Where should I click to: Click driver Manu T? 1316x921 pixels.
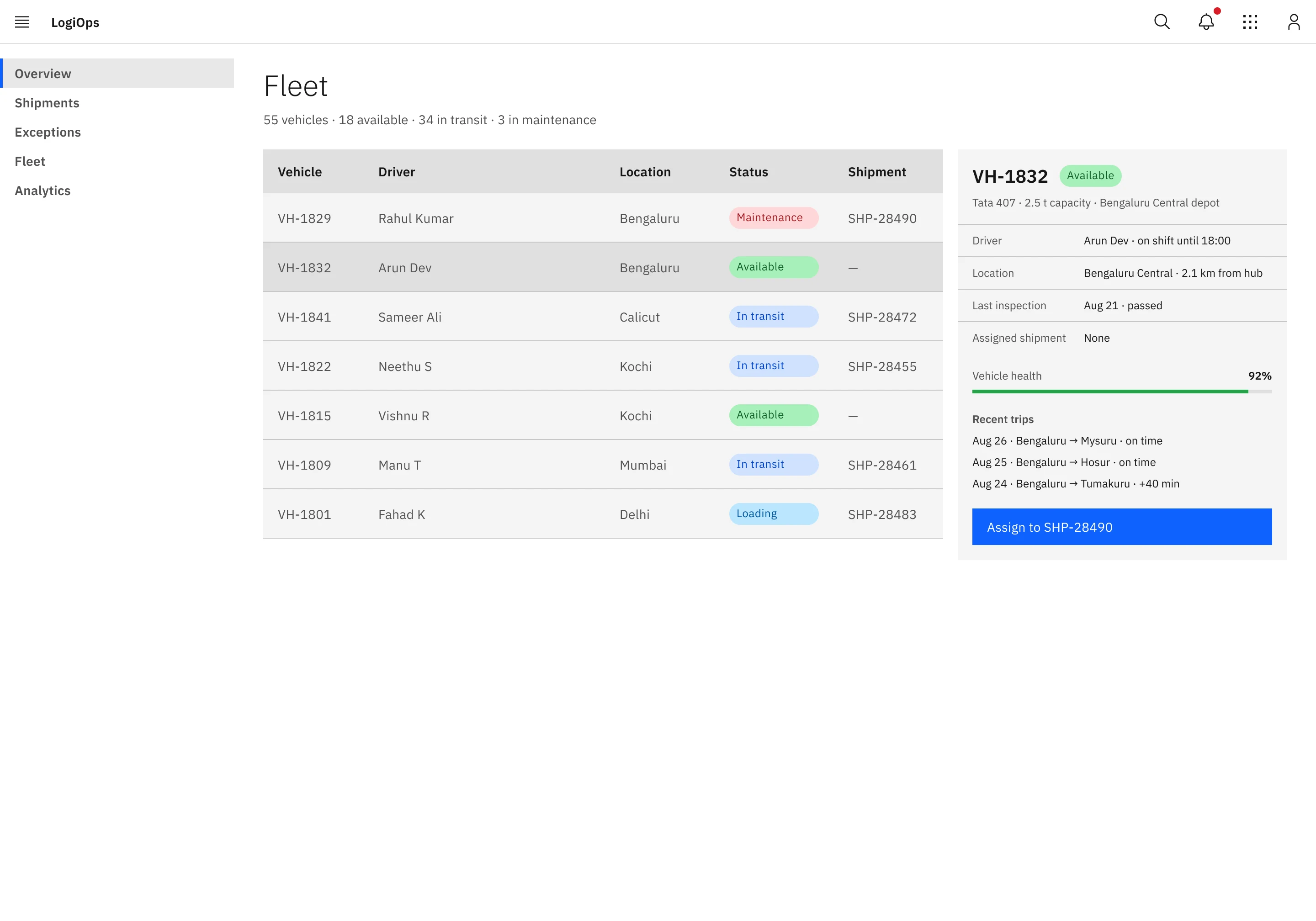[x=399, y=465]
